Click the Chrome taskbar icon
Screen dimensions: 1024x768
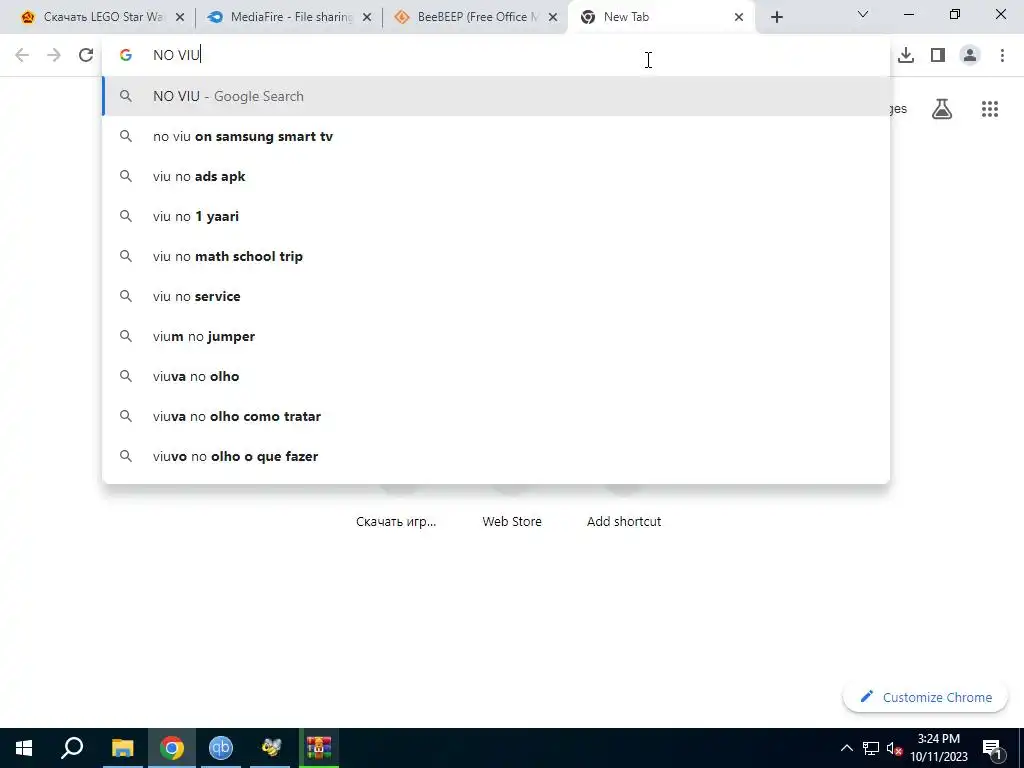coord(172,748)
